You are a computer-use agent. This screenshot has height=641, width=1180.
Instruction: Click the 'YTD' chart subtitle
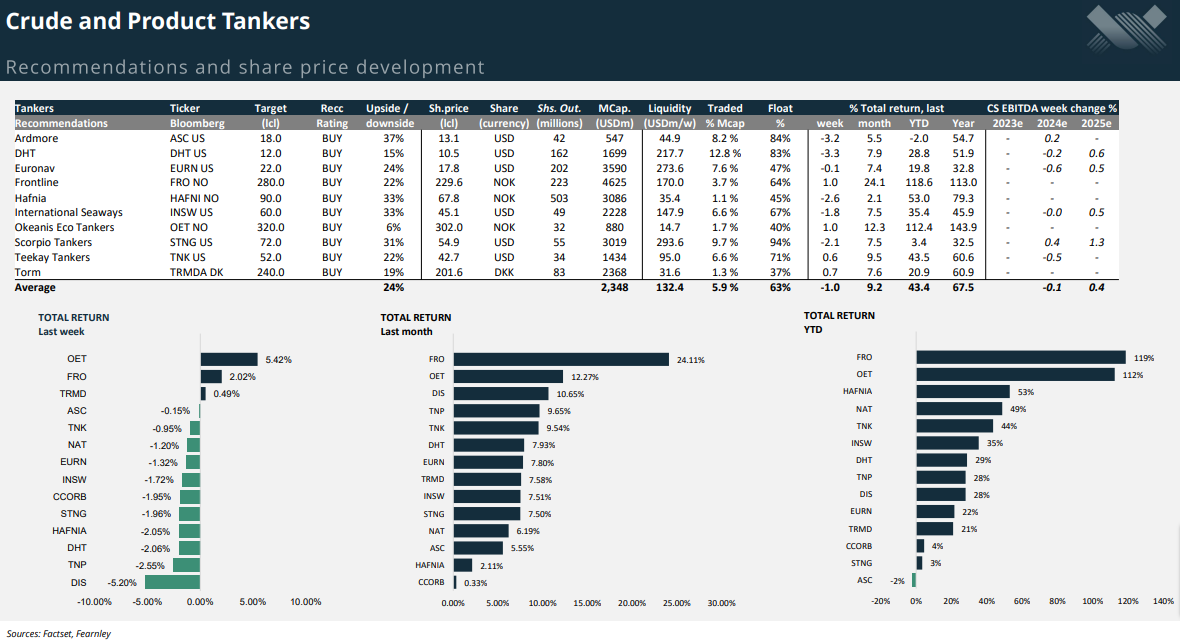[813, 330]
